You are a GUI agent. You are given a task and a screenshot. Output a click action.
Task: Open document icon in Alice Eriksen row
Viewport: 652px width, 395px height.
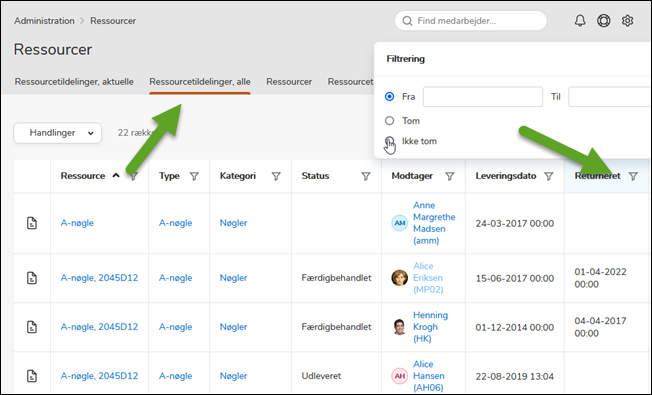click(x=32, y=278)
